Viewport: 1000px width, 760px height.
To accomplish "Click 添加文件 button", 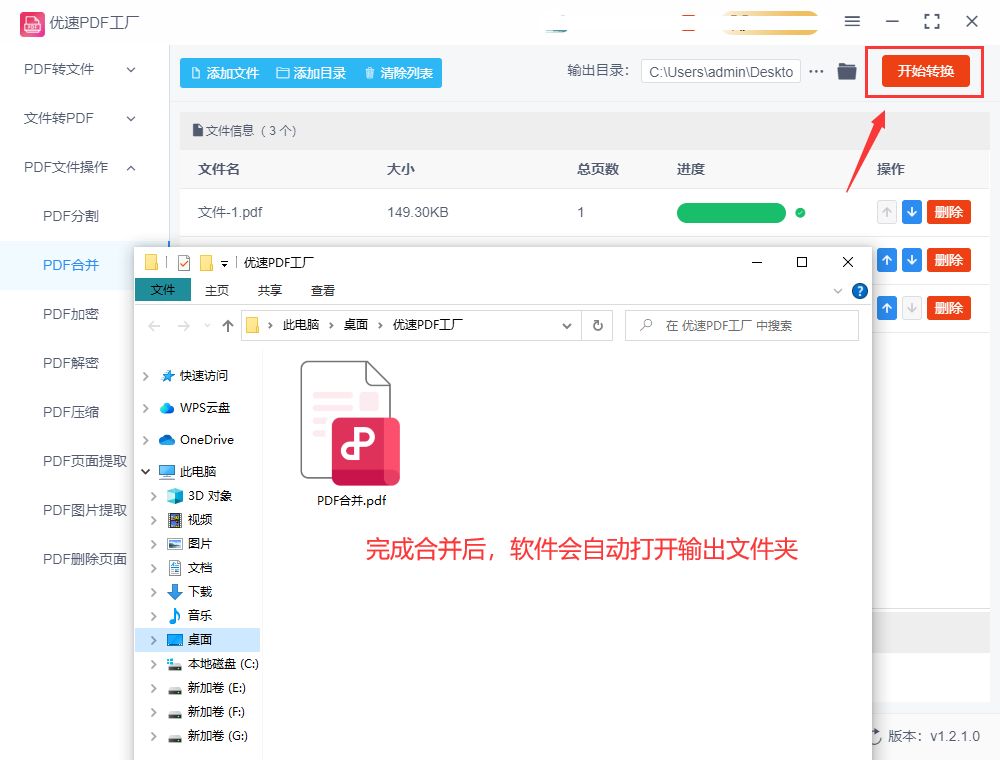I will pyautogui.click(x=225, y=73).
